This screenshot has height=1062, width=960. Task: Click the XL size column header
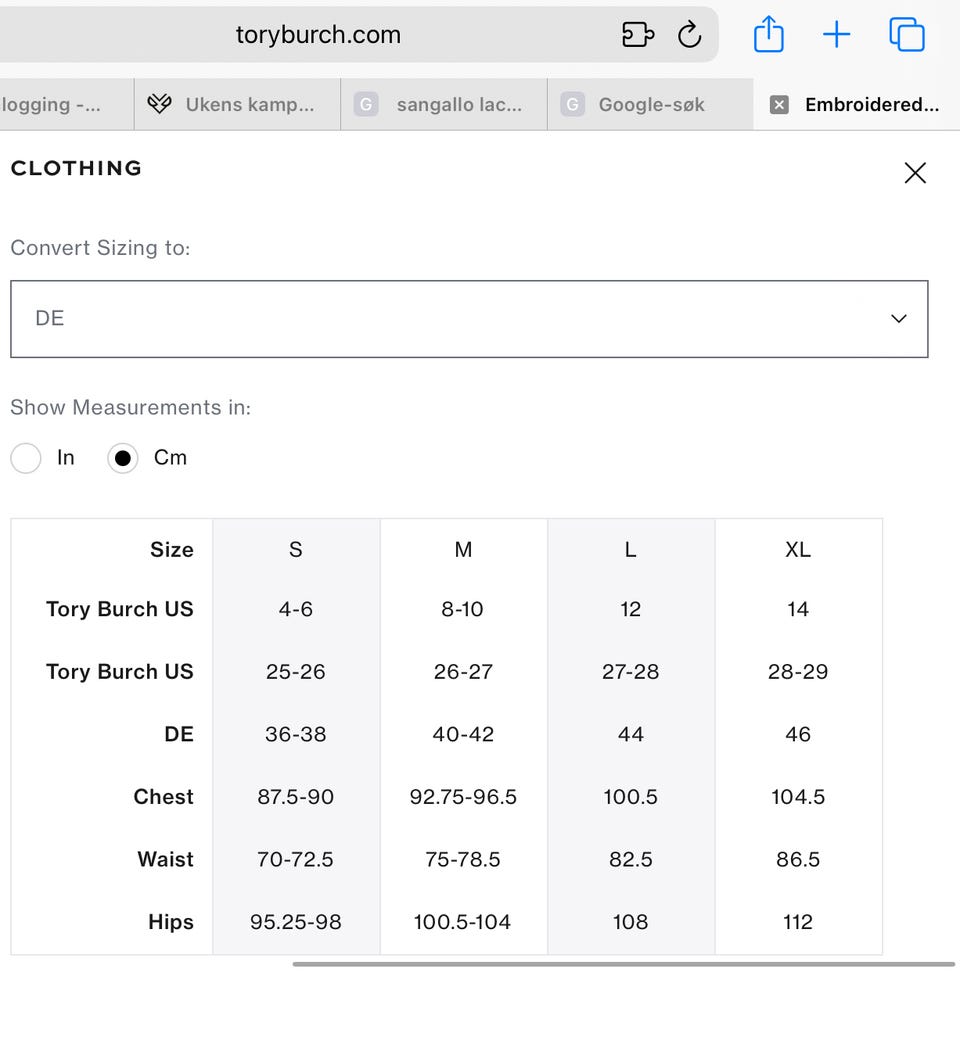[798, 549]
